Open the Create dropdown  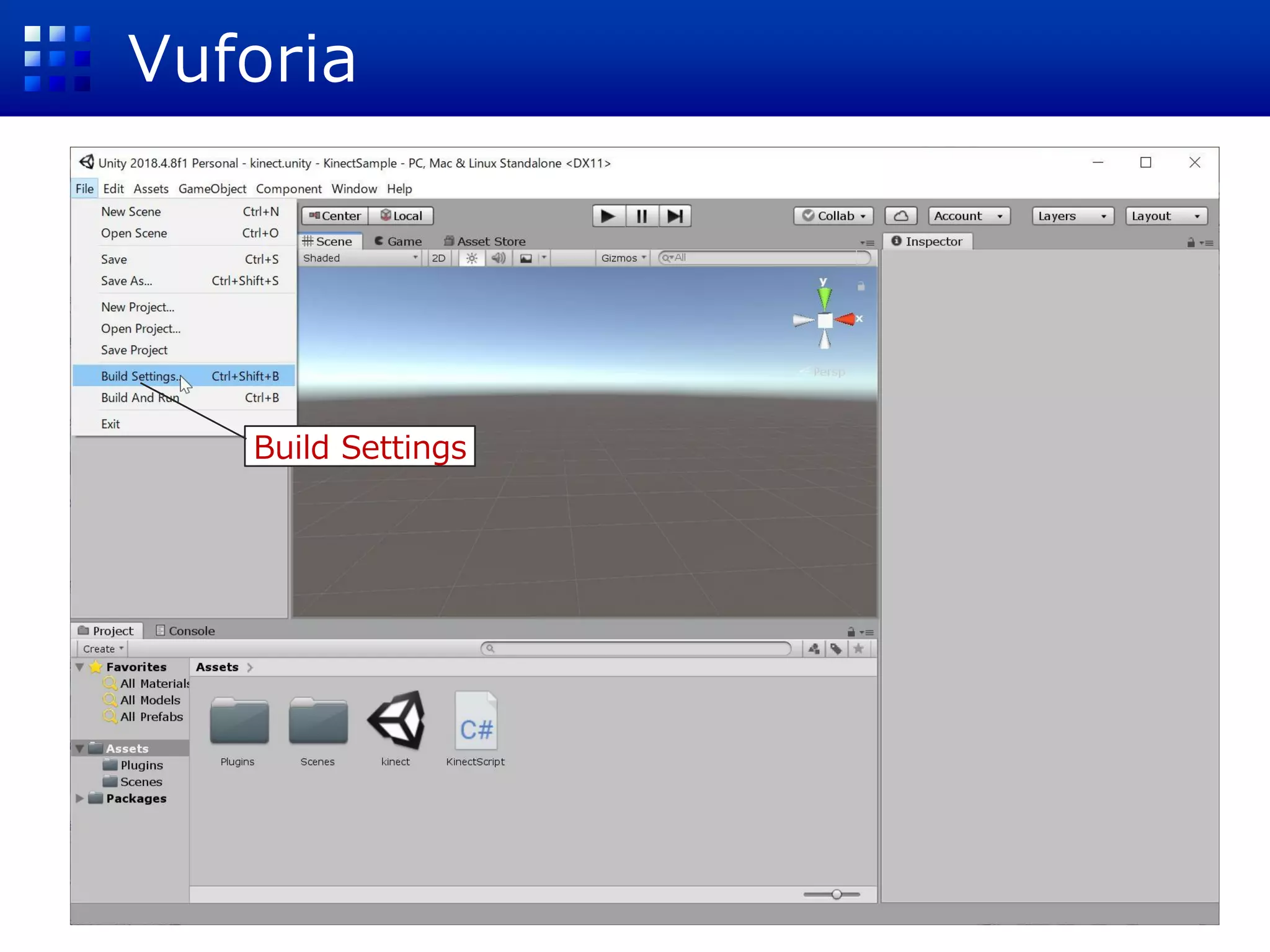point(103,648)
